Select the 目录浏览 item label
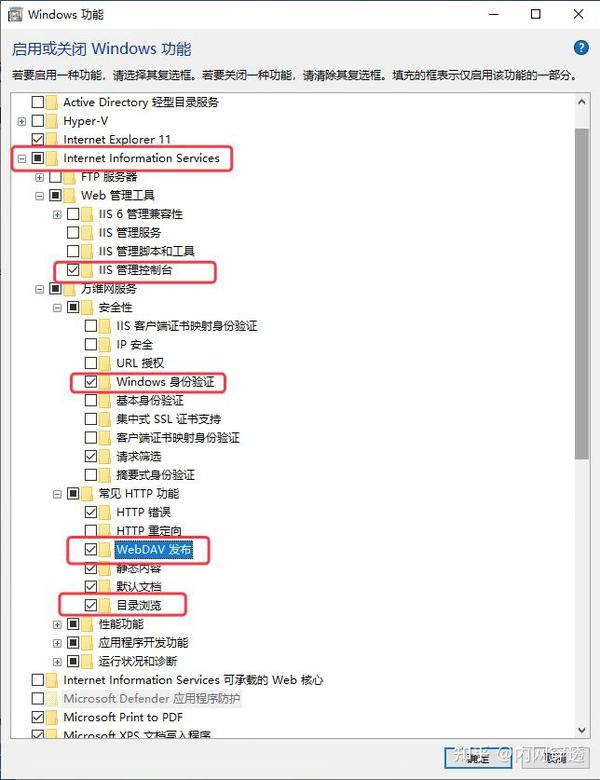 pyautogui.click(x=139, y=605)
